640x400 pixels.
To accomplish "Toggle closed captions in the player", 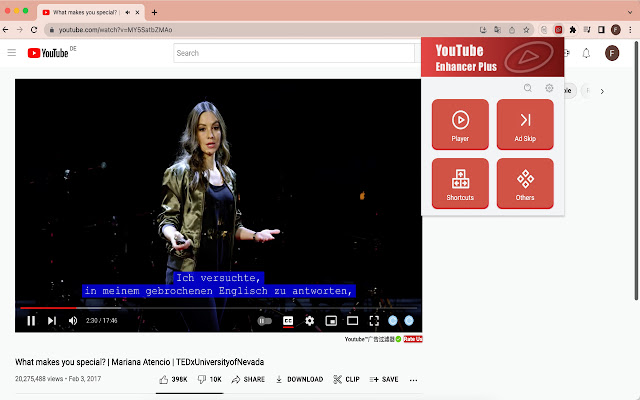I will coord(288,321).
